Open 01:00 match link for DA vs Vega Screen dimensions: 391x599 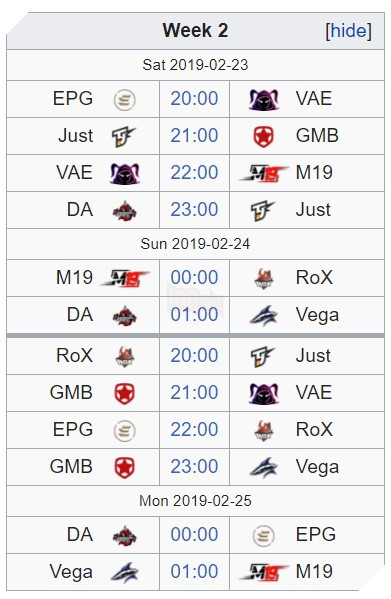tap(194, 314)
